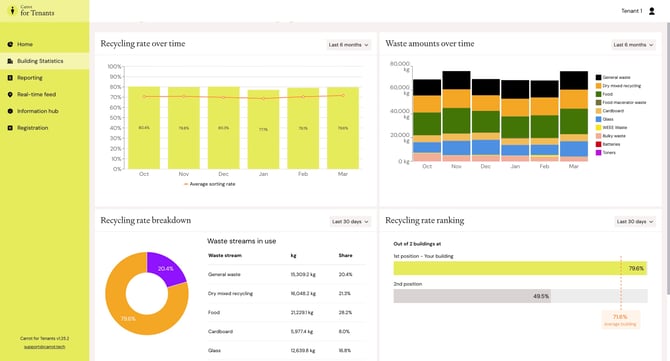The width and height of the screenshot is (670, 361).
Task: Click the page vertical scrollbar
Action: tap(667, 158)
